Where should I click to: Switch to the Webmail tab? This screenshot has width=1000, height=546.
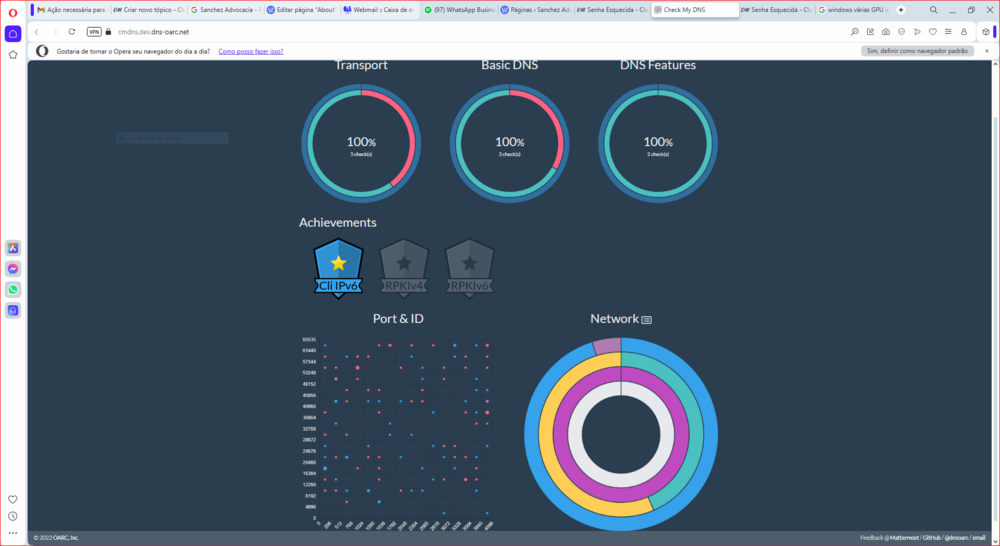375,9
